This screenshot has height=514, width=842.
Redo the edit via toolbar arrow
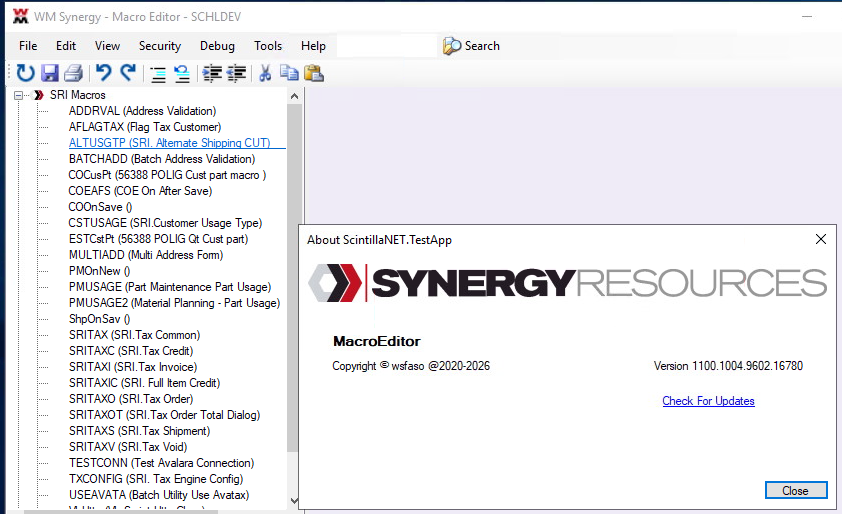(x=128, y=73)
